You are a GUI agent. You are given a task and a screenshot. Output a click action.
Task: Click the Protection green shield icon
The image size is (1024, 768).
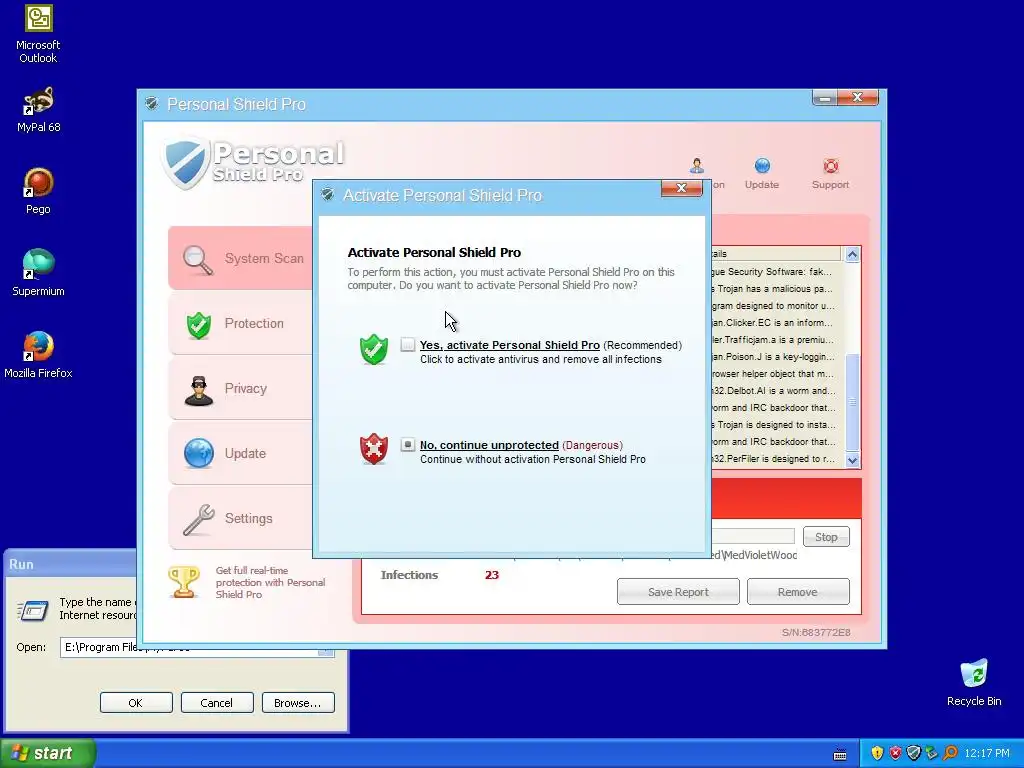coord(199,325)
